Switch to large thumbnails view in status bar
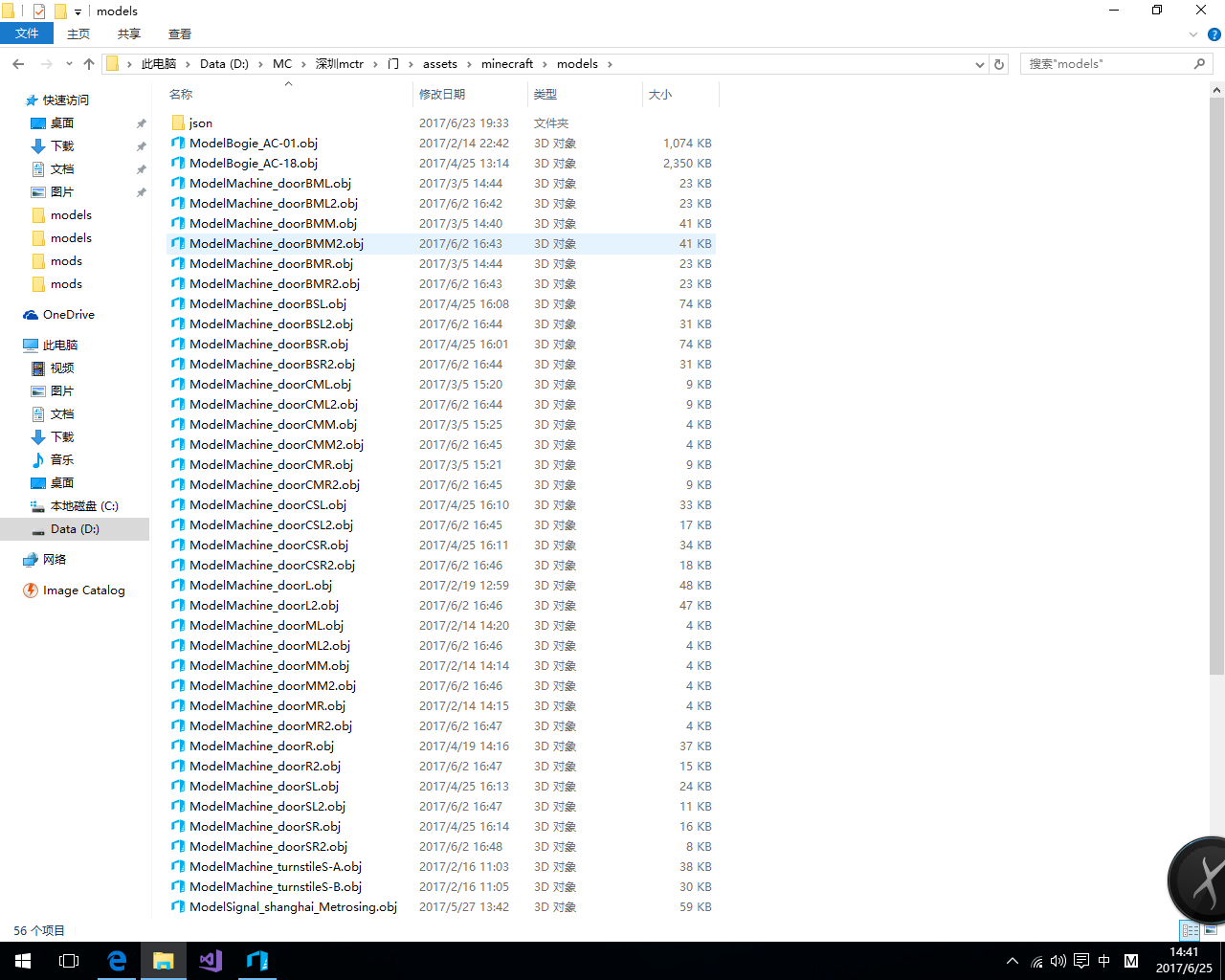Screen dimensions: 1225x980 tap(1211, 930)
